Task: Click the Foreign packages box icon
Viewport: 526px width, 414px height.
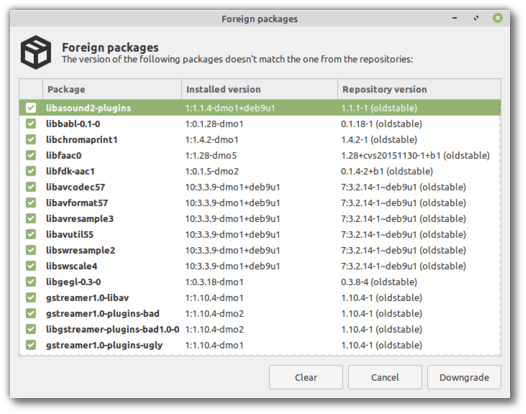Action: 36,52
